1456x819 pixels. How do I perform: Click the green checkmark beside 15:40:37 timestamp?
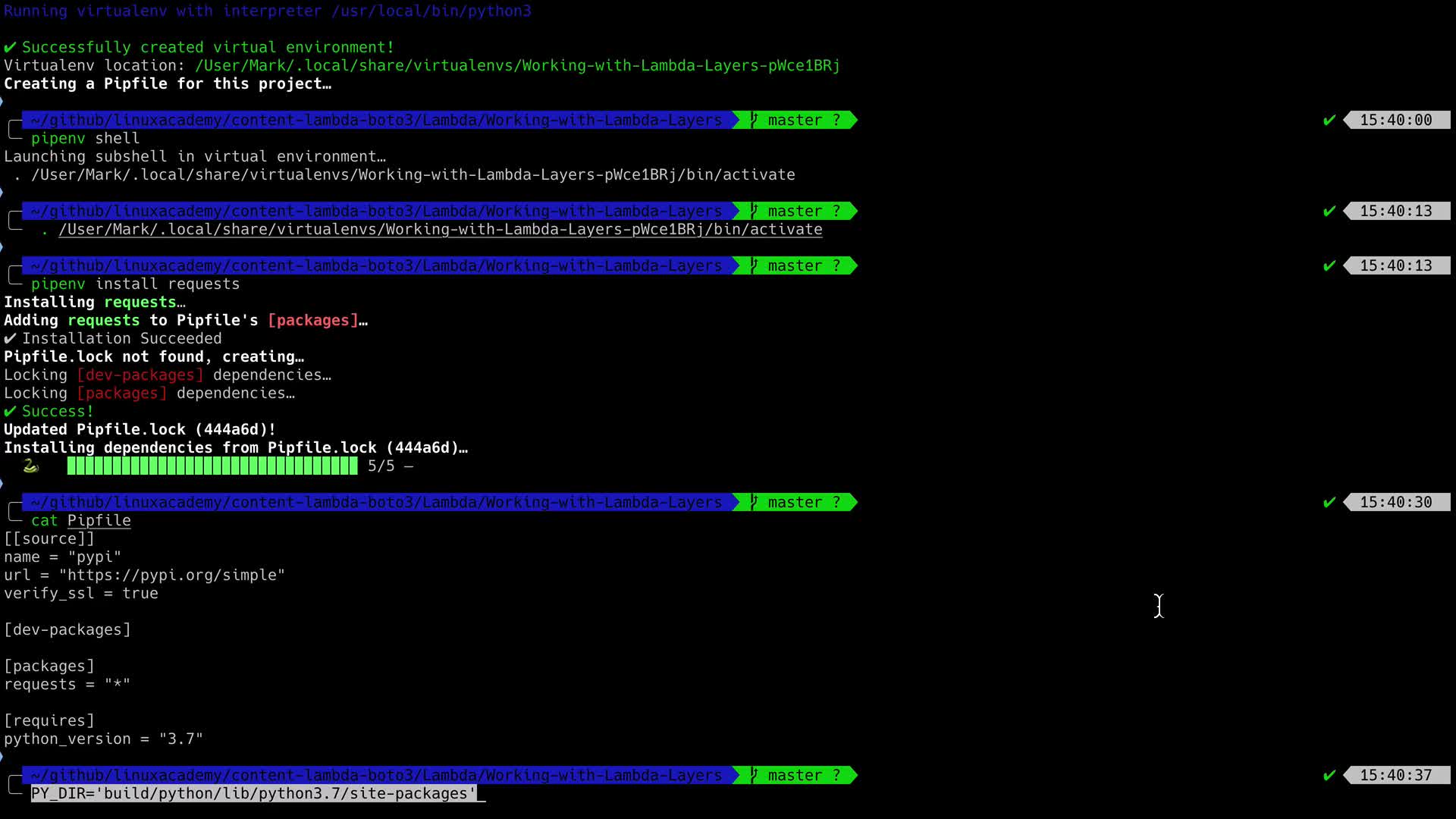(1329, 776)
